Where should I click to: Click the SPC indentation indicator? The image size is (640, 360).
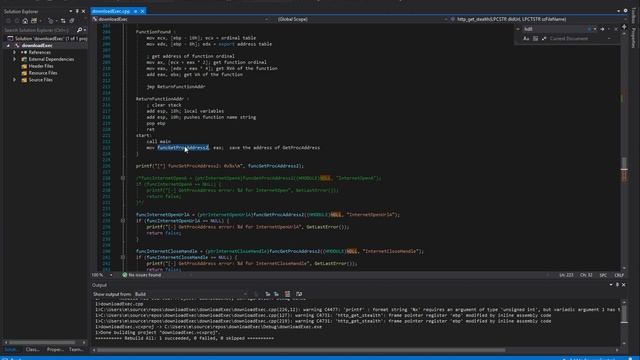pyautogui.click(x=603, y=275)
